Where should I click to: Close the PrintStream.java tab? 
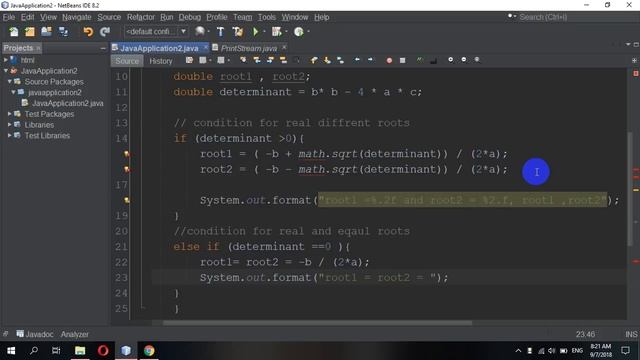coord(284,47)
